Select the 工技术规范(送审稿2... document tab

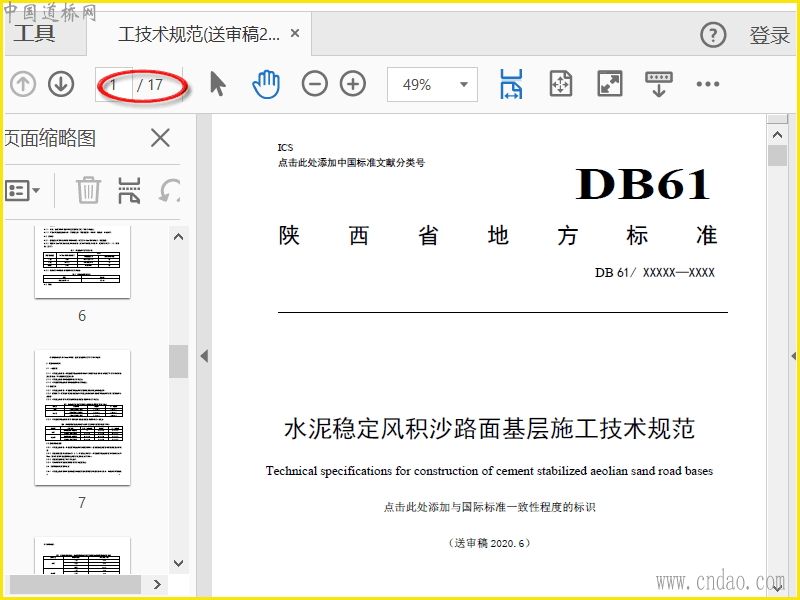click(199, 34)
